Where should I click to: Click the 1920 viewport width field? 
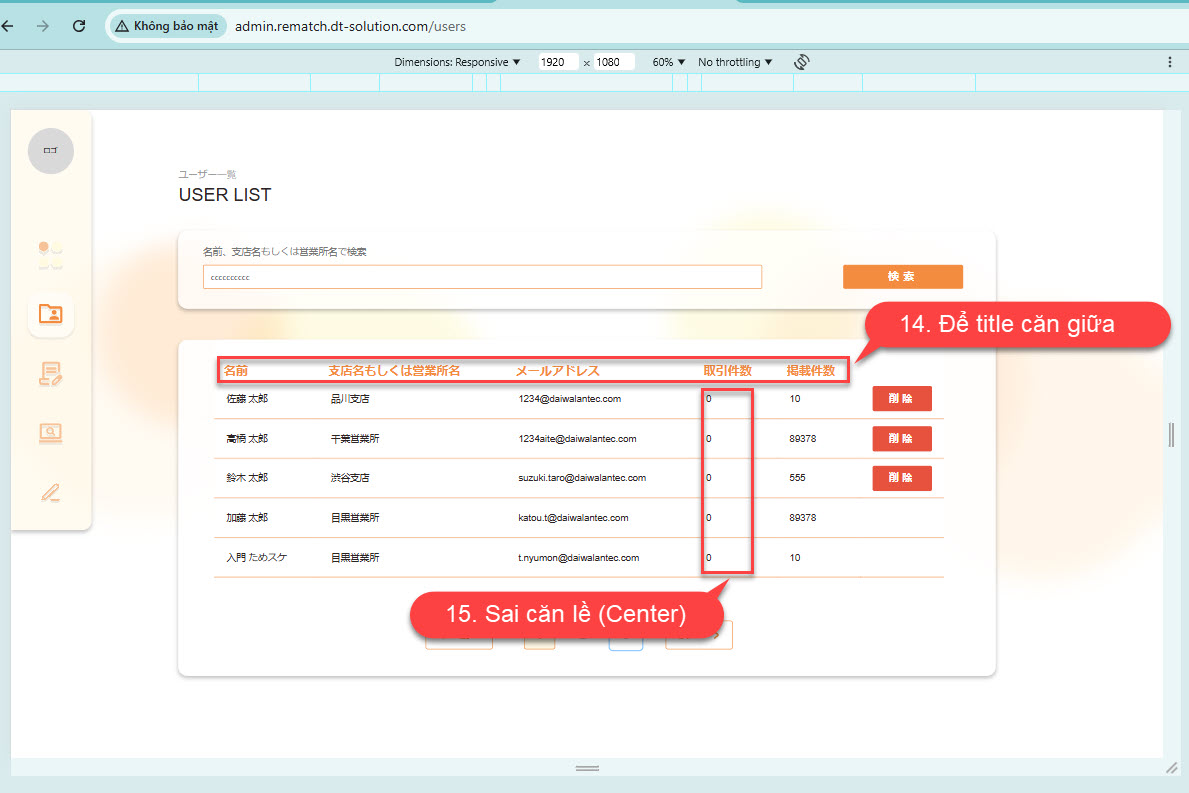coord(556,62)
